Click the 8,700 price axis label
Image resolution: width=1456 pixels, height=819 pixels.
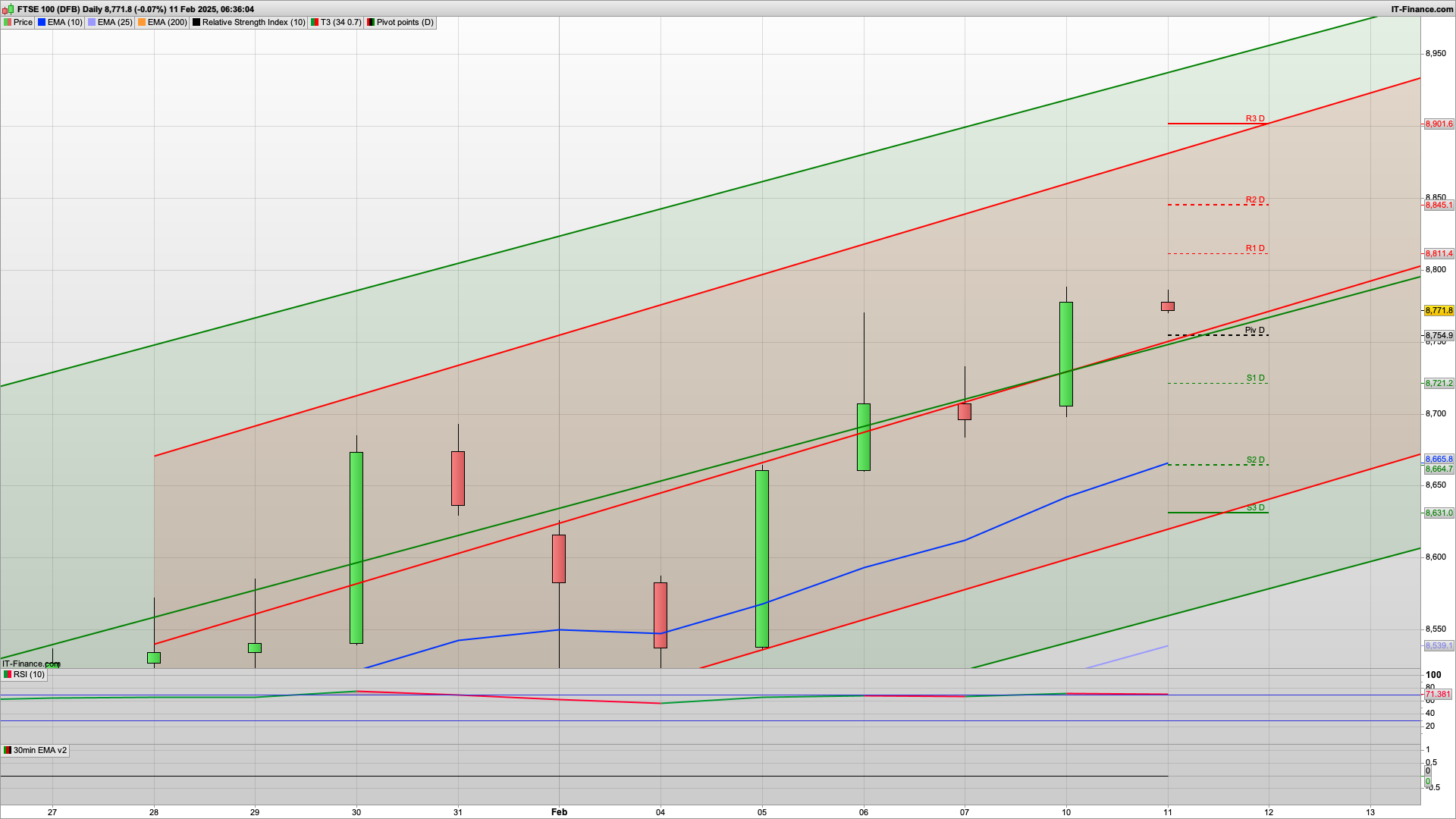pos(1436,413)
